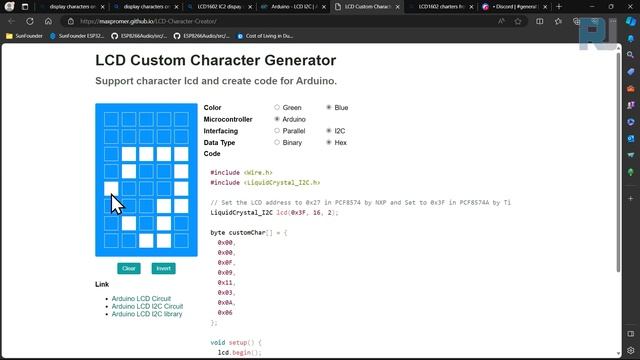Open the sidebar green tree icon
The width and height of the screenshot is (640, 360).
coord(631,172)
